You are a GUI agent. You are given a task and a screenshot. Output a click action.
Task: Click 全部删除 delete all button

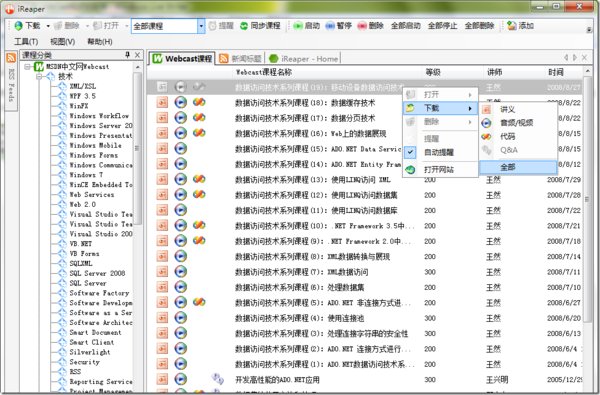pos(479,26)
